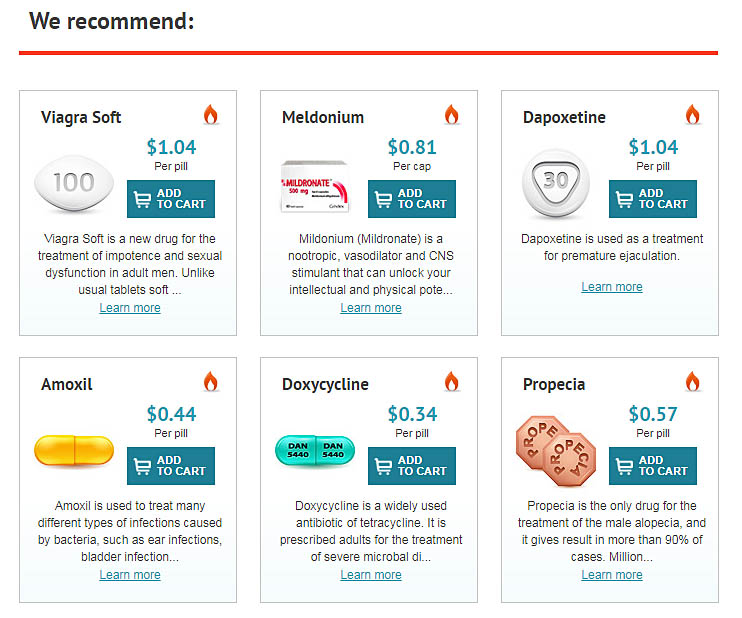Click the hot flame icon beside Meldonium
This screenshot has height=618, width=742.
[x=451, y=115]
